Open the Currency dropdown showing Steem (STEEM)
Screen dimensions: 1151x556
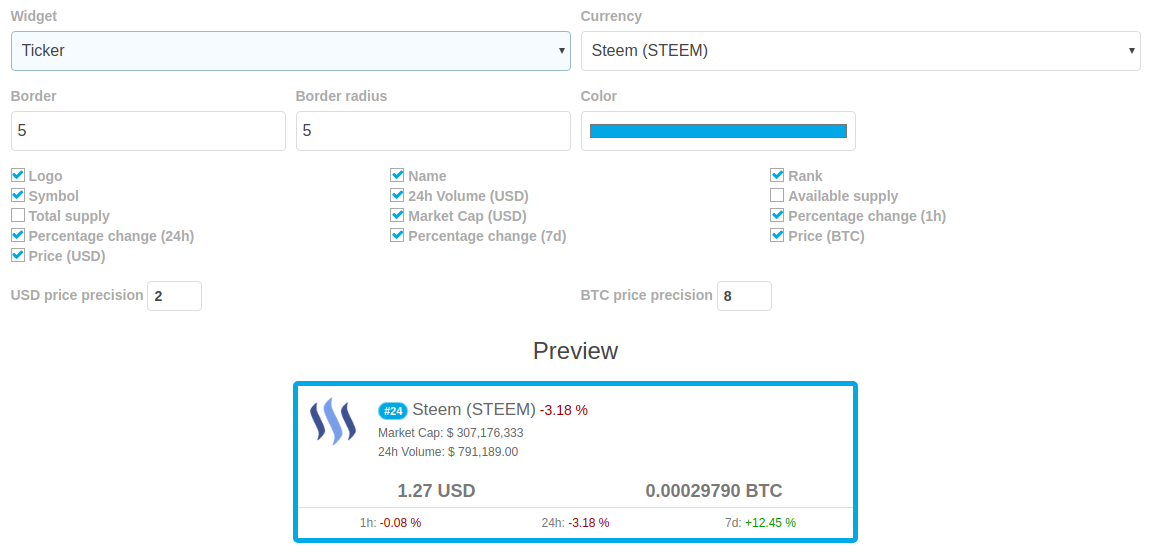pos(860,51)
